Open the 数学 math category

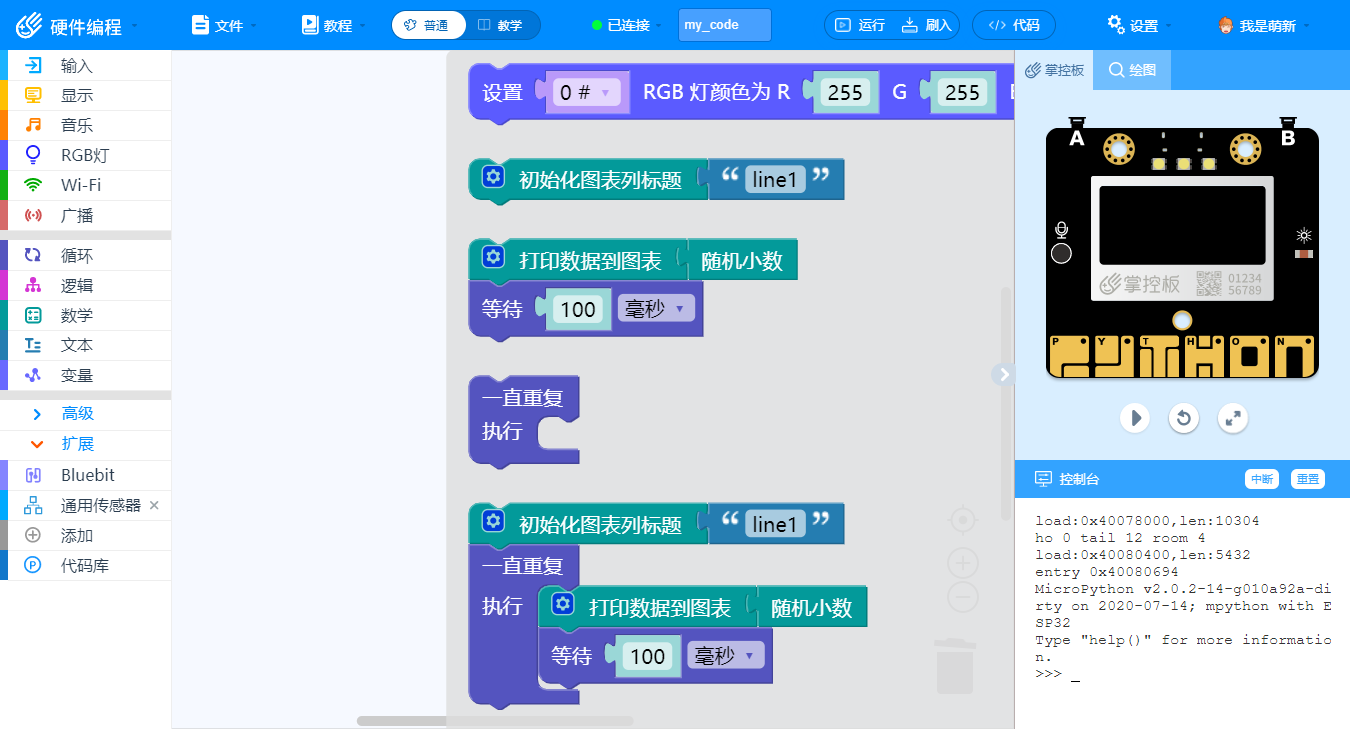[85, 316]
